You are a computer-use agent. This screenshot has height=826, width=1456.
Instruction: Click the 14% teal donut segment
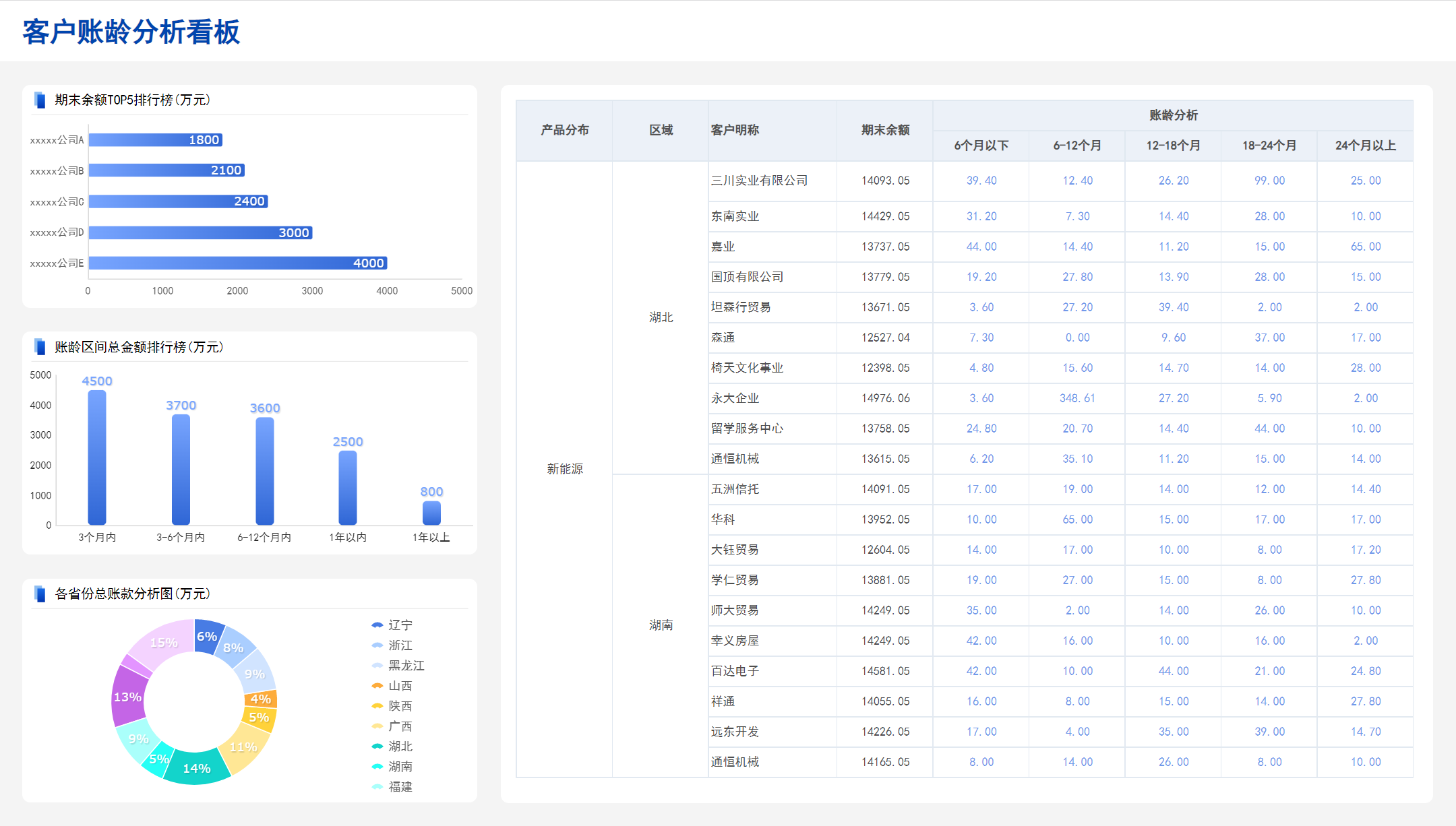pos(196,769)
